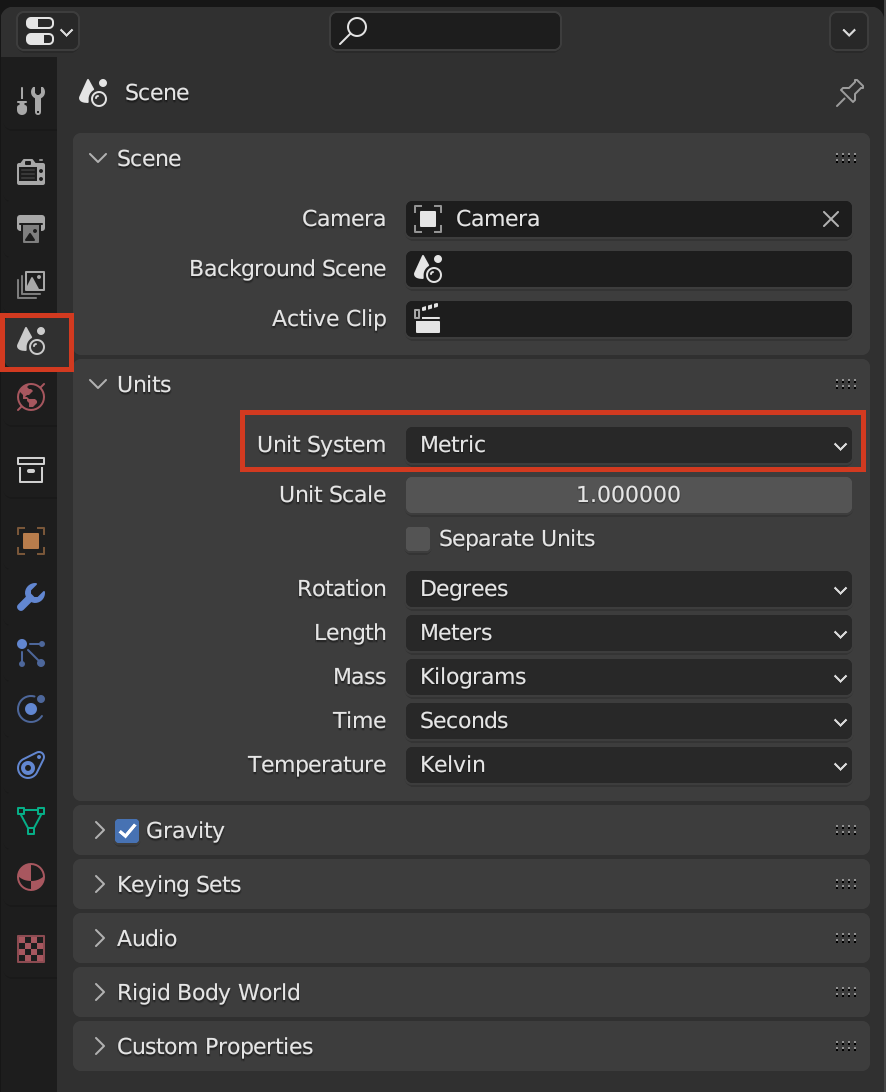This screenshot has width=886, height=1092.
Task: Open the World properties tab
Action: (x=31, y=397)
